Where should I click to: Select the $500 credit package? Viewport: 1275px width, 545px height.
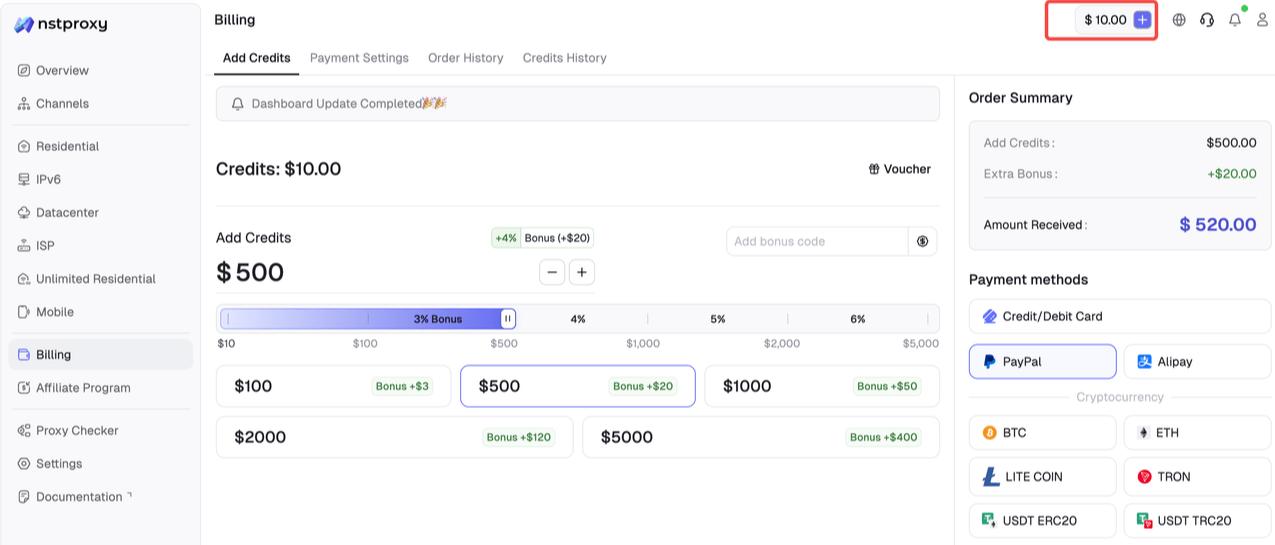(x=577, y=386)
